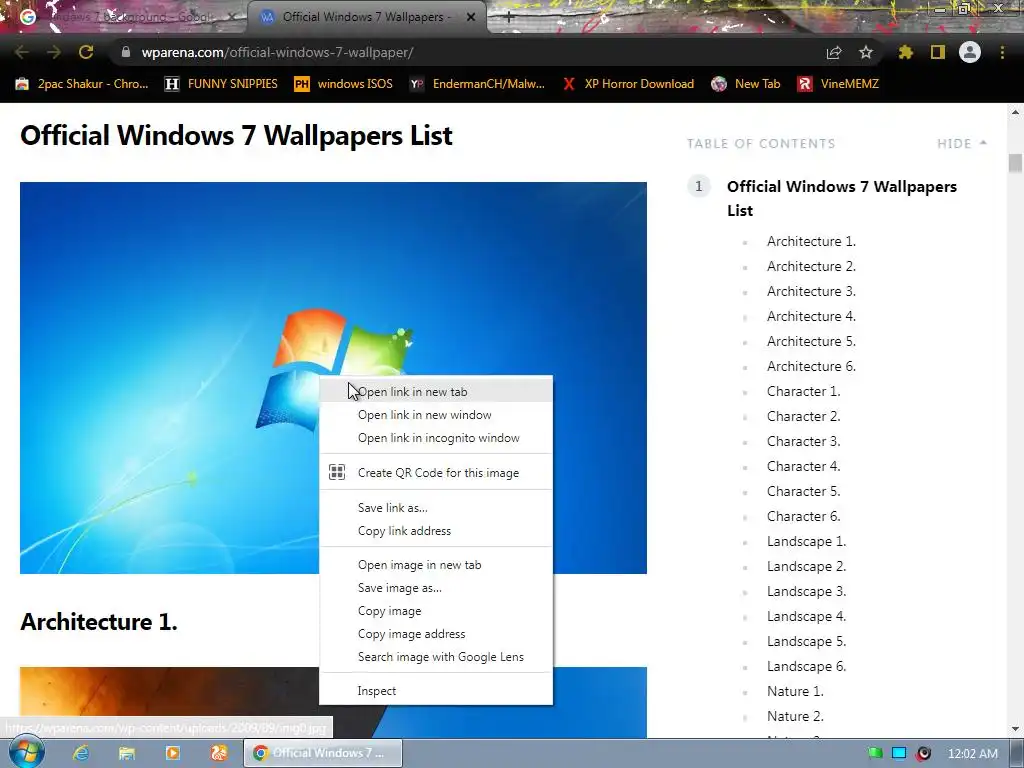Click the browser Forward arrow
The height and width of the screenshot is (768, 1024).
pyautogui.click(x=54, y=52)
